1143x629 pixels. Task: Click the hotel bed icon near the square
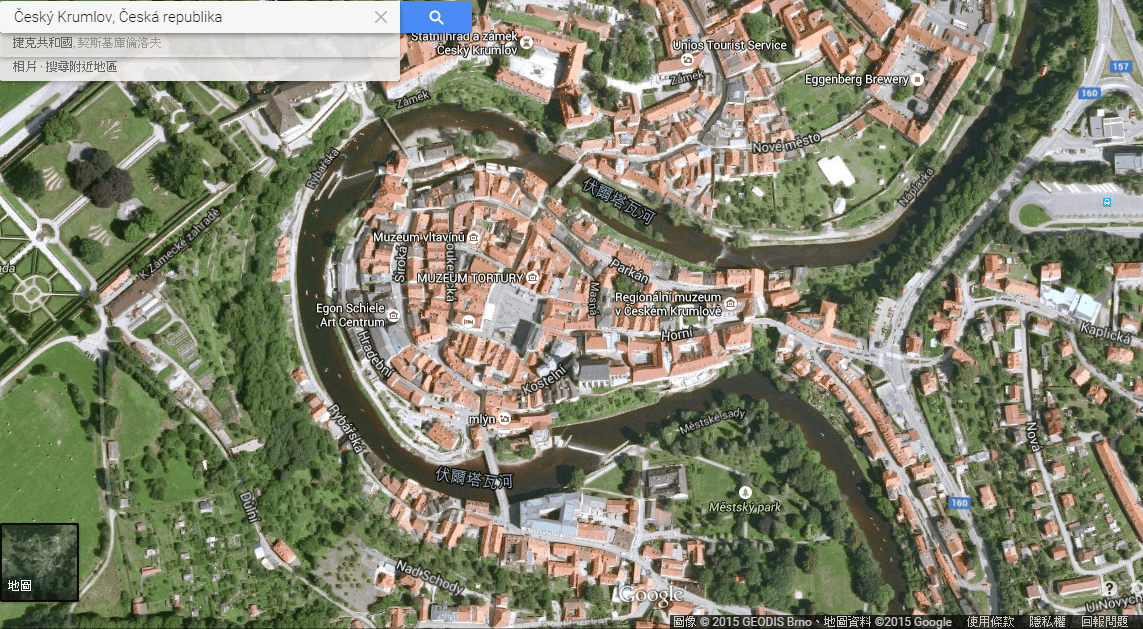468,321
